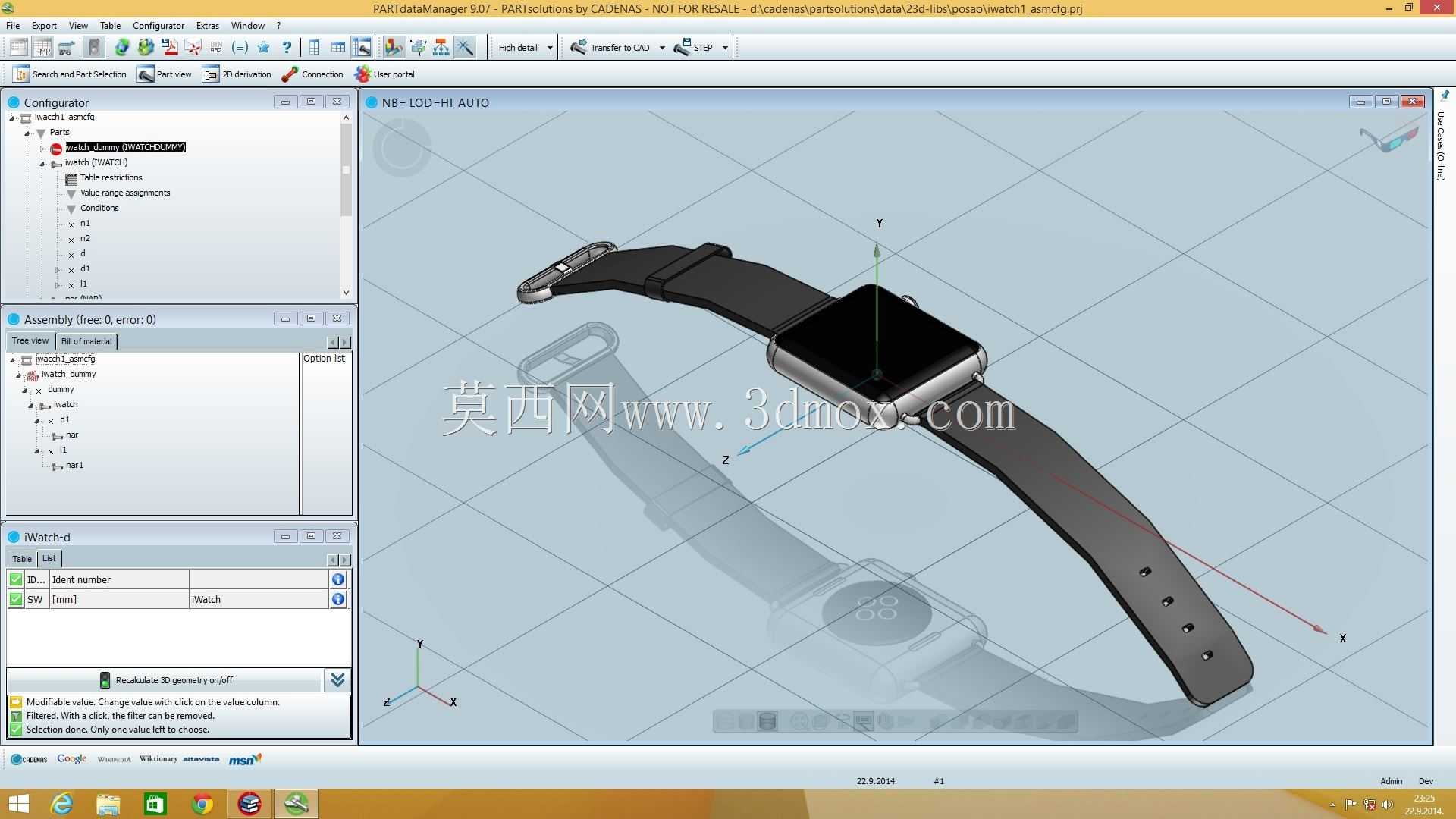This screenshot has width=1456, height=819.
Task: Click the traffic light toolbar icon
Action: [94, 48]
